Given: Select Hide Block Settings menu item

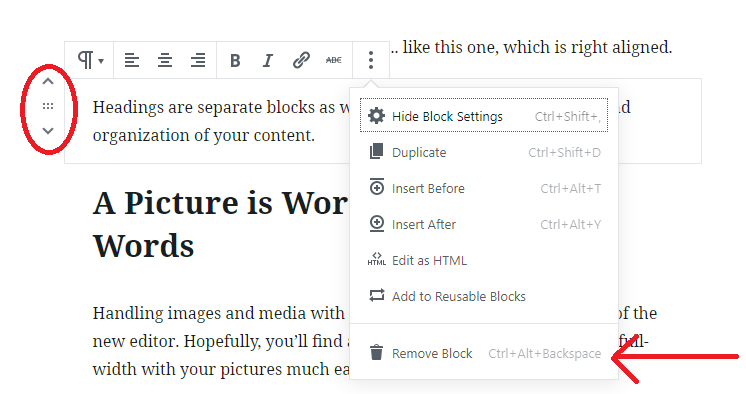Looking at the screenshot, I should (x=484, y=116).
